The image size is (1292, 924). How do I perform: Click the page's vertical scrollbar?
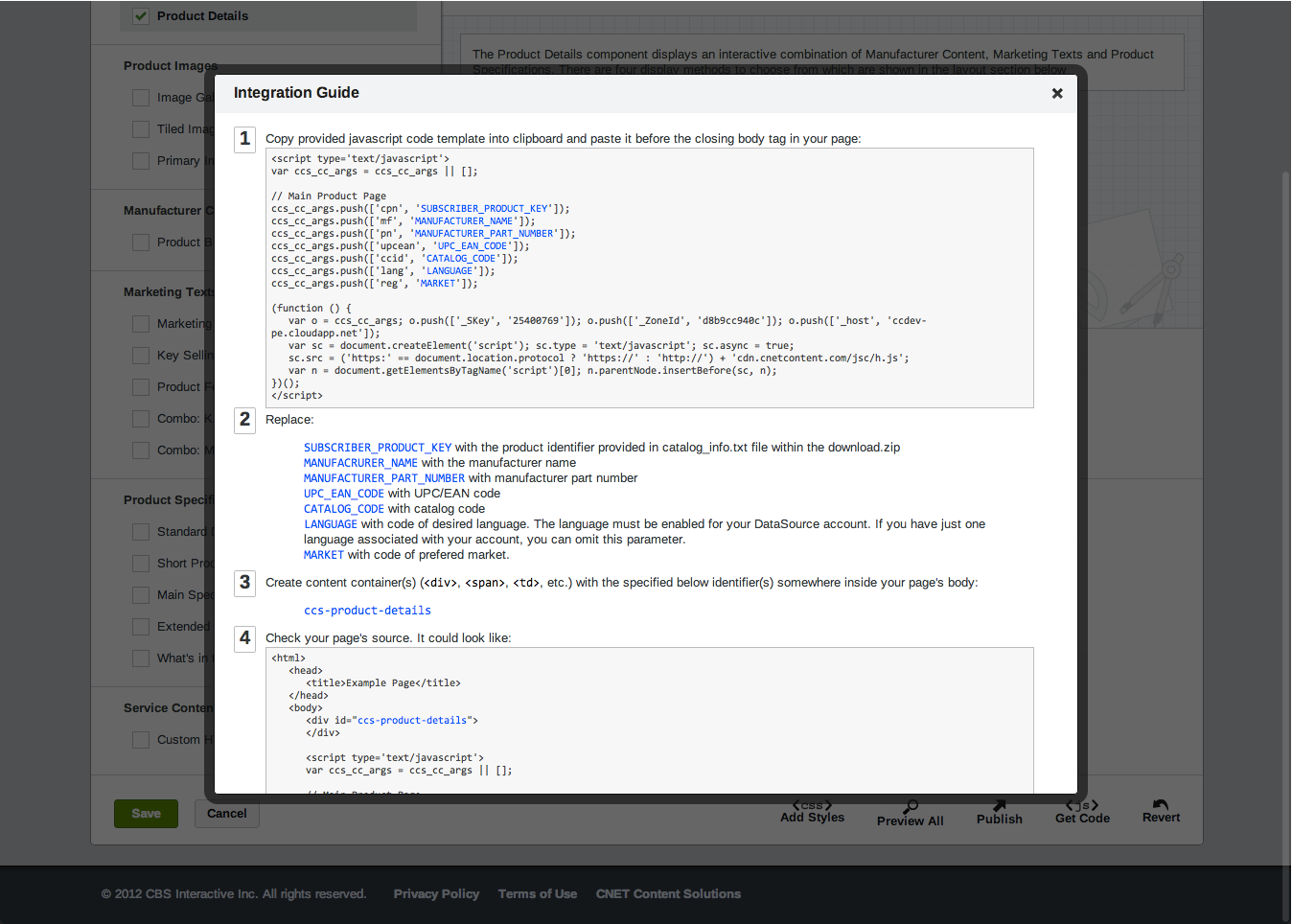pyautogui.click(x=1285, y=479)
